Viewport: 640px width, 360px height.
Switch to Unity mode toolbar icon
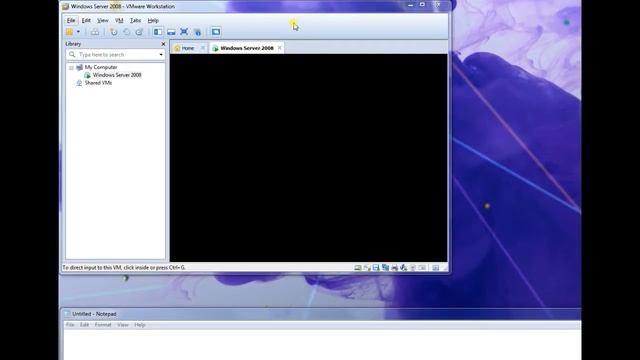[198, 32]
